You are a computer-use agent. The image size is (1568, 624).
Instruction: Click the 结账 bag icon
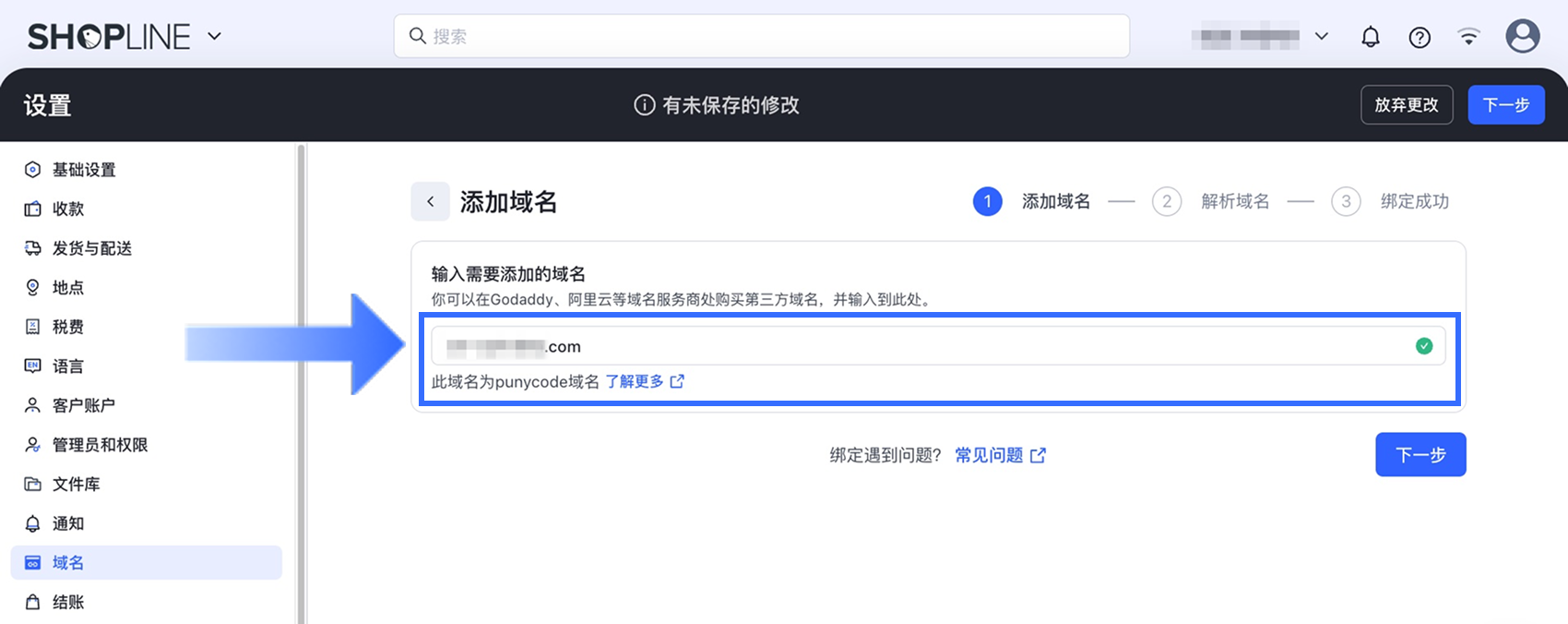coord(33,602)
